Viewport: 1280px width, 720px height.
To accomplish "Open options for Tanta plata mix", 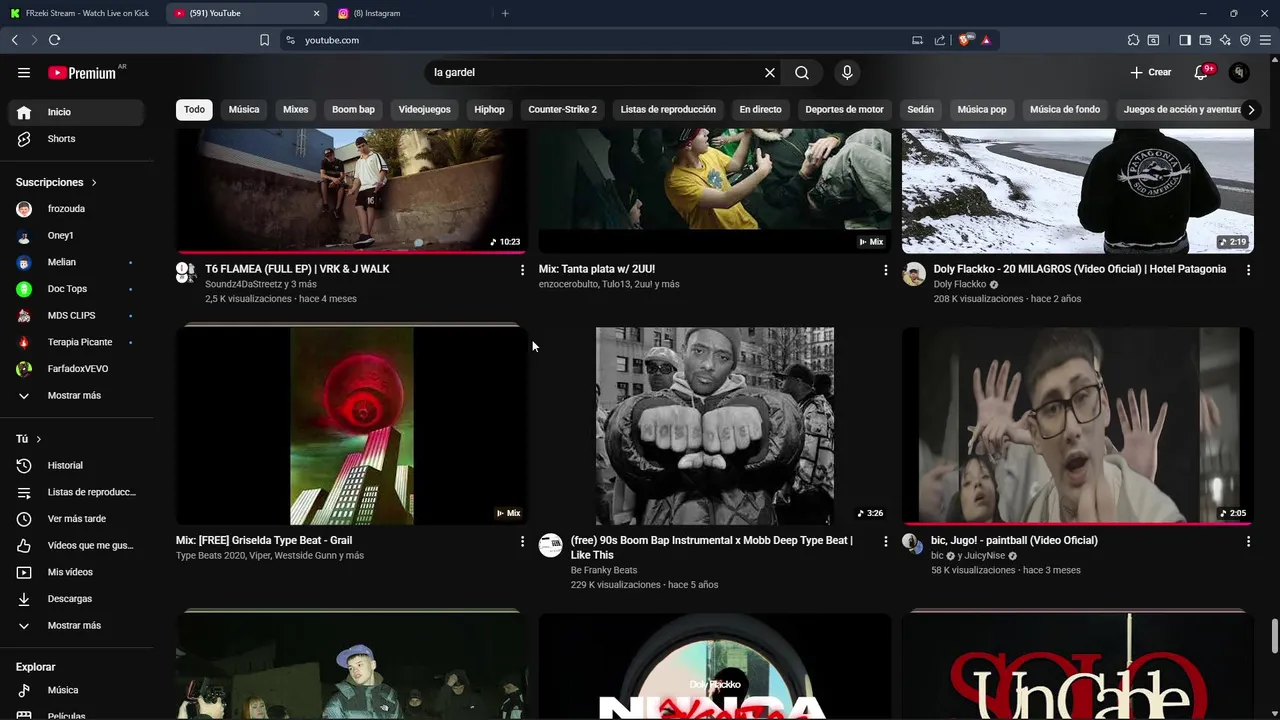I will [885, 270].
